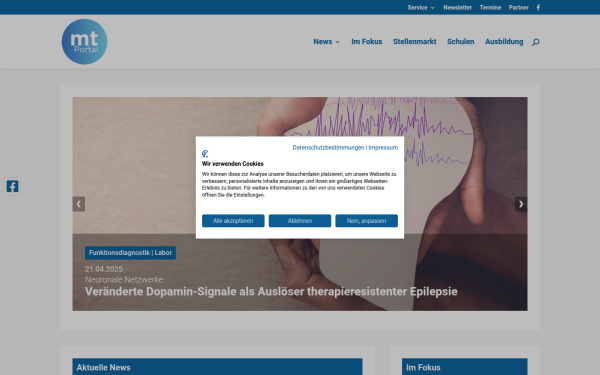Expand the Service dropdown menu
Screen dimensions: 600x375
[421, 8]
